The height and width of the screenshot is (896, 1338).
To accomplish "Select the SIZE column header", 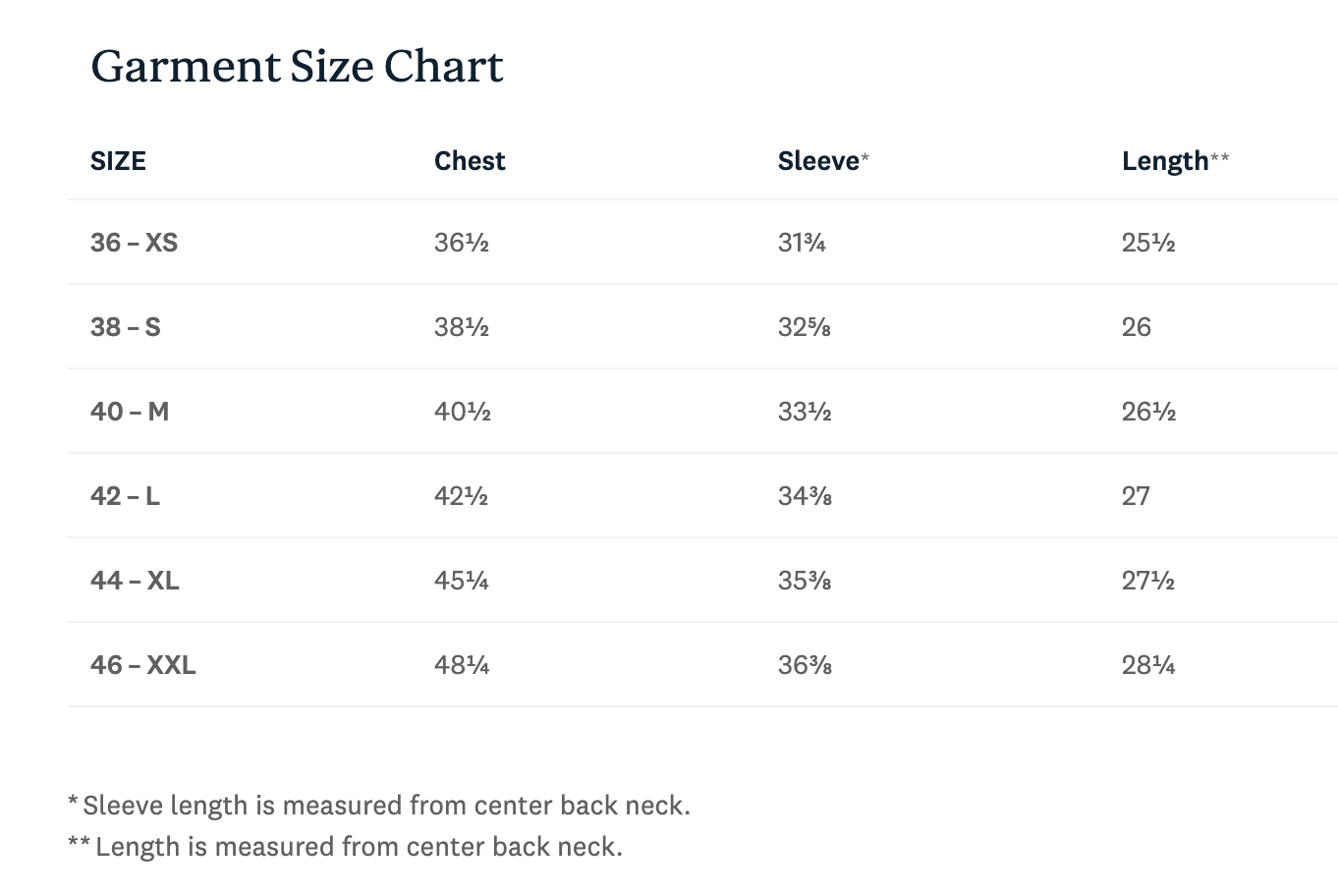I will tap(118, 161).
